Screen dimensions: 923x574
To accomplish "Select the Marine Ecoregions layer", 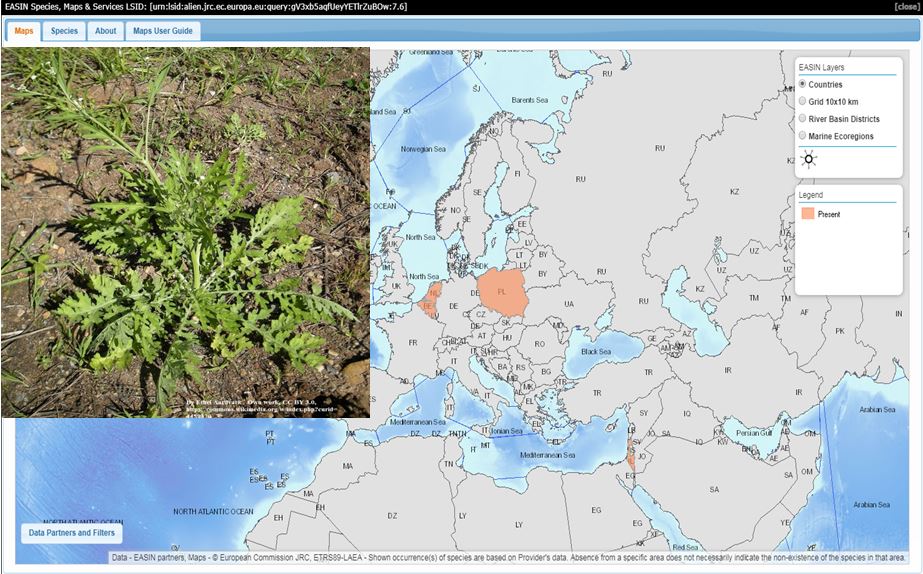I will tap(802, 135).
